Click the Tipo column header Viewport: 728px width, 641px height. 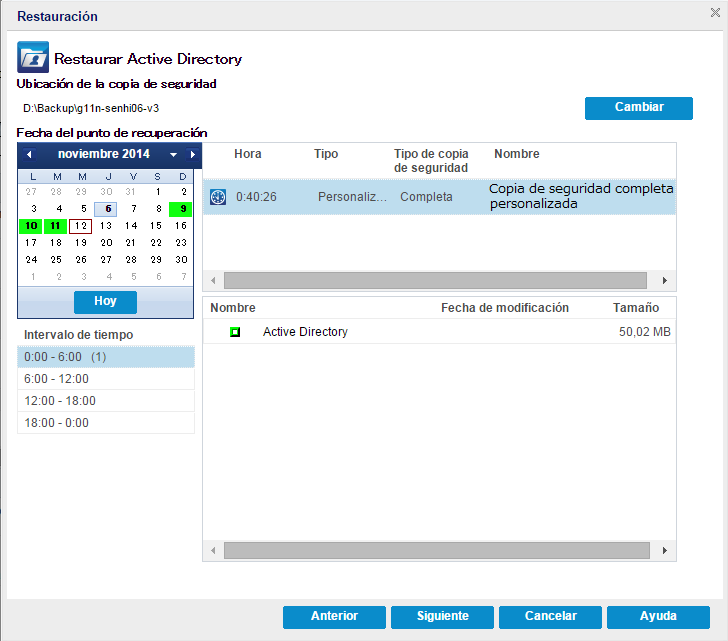[326, 154]
